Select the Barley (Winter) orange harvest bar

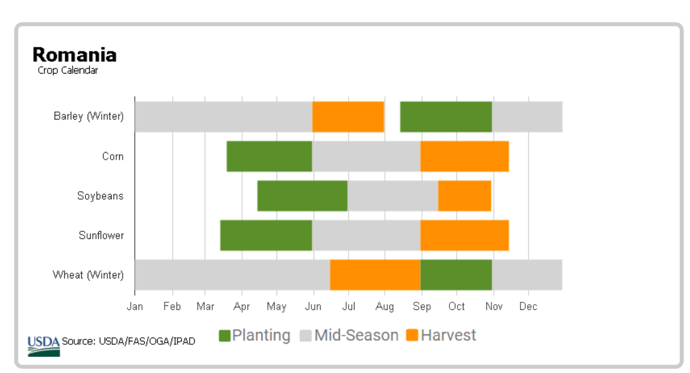coord(349,117)
